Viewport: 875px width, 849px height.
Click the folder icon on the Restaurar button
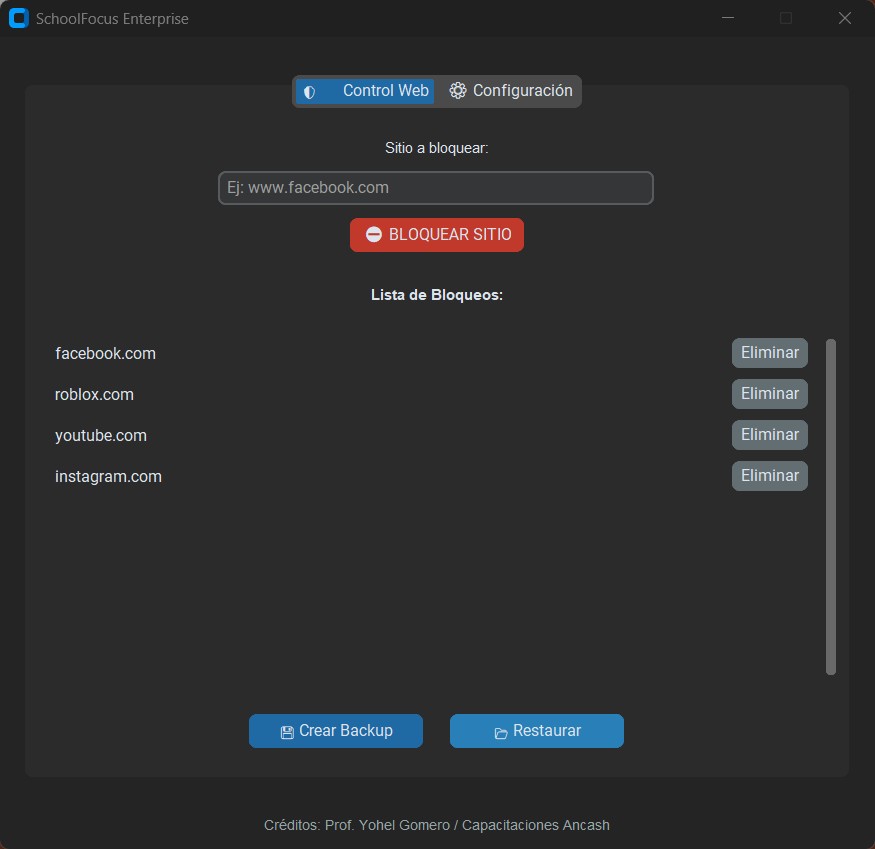[499, 731]
